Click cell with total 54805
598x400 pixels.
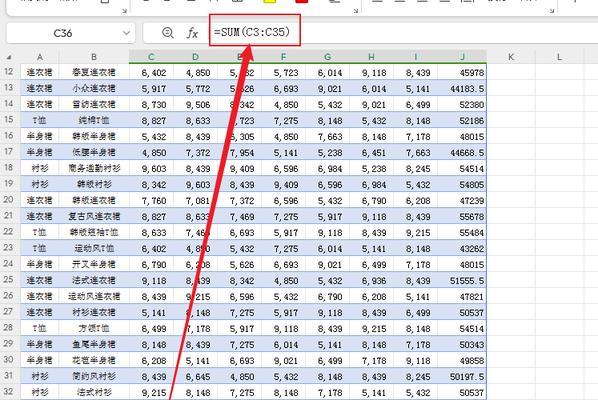coord(462,184)
